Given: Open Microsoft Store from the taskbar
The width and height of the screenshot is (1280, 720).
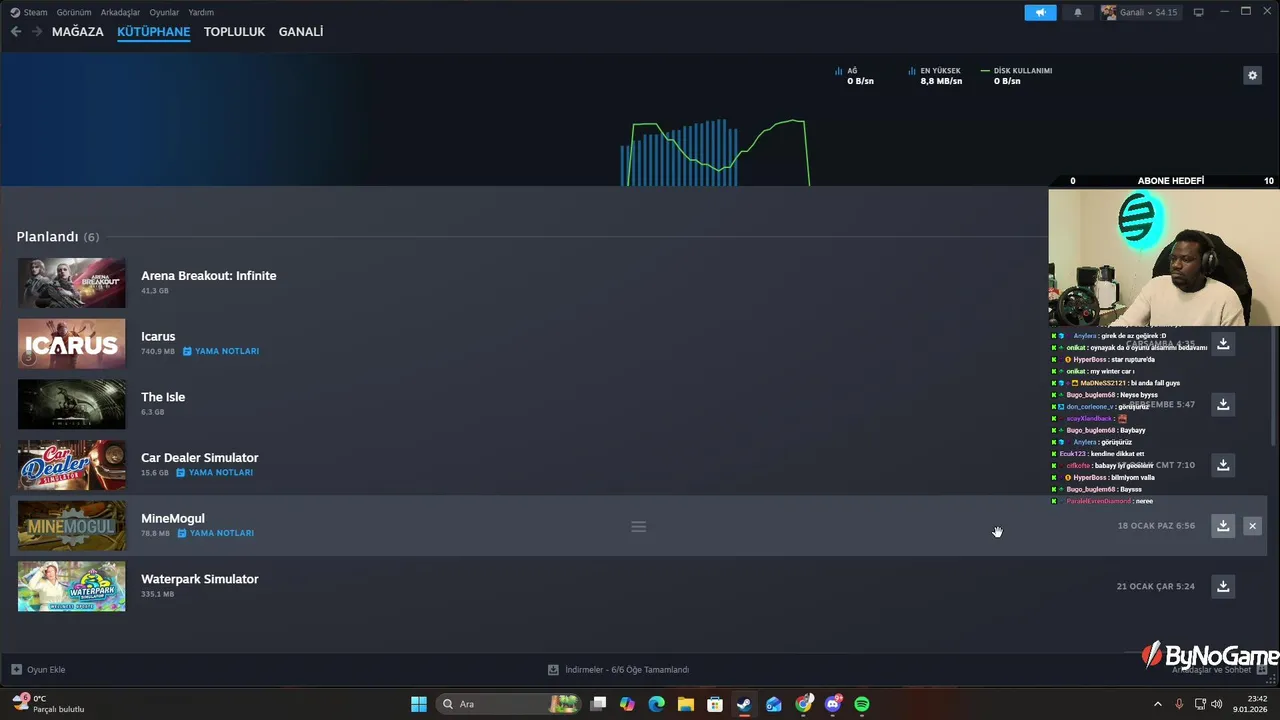Looking at the screenshot, I should (715, 704).
